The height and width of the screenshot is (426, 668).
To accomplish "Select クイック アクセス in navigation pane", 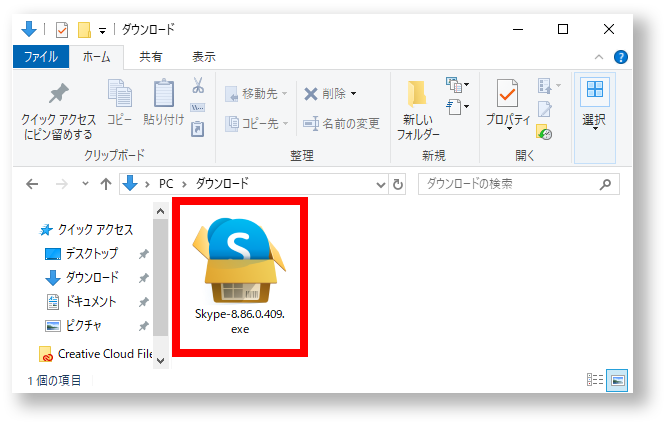I will pos(86,230).
